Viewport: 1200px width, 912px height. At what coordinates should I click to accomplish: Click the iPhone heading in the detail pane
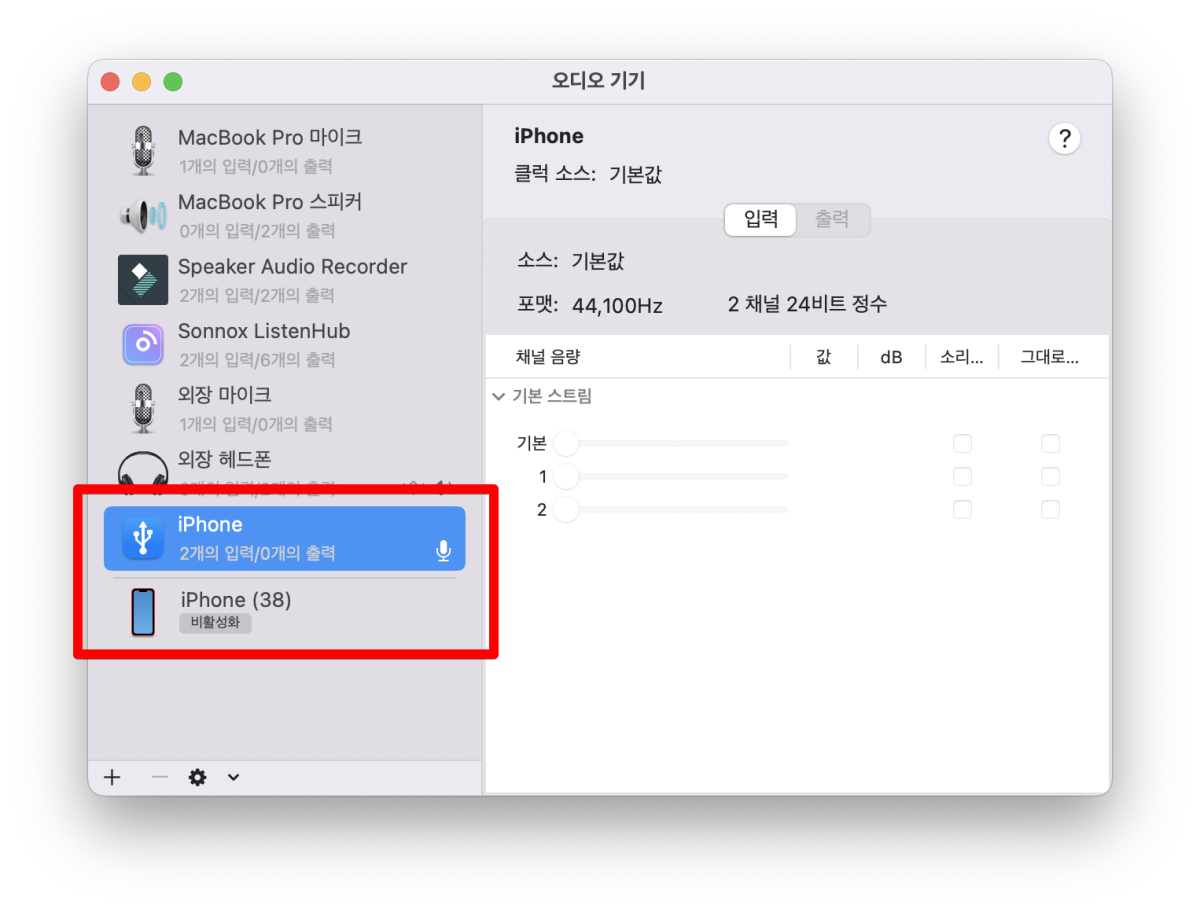click(549, 136)
